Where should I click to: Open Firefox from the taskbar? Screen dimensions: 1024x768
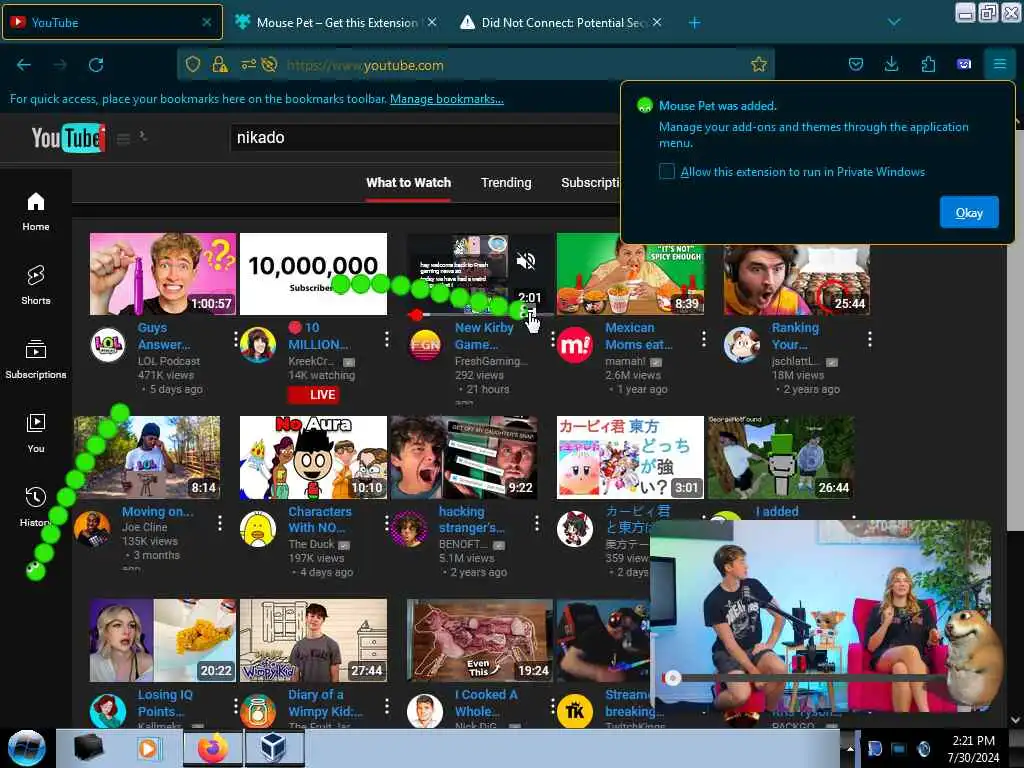coord(213,748)
